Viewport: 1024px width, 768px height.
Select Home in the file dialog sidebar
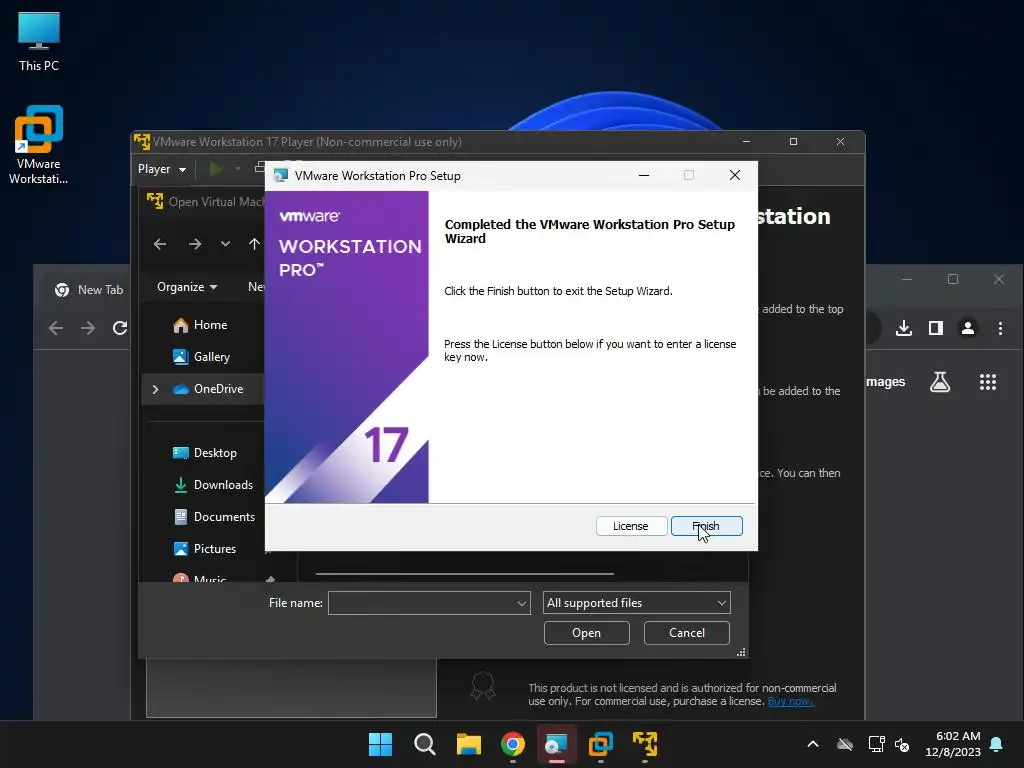point(200,325)
